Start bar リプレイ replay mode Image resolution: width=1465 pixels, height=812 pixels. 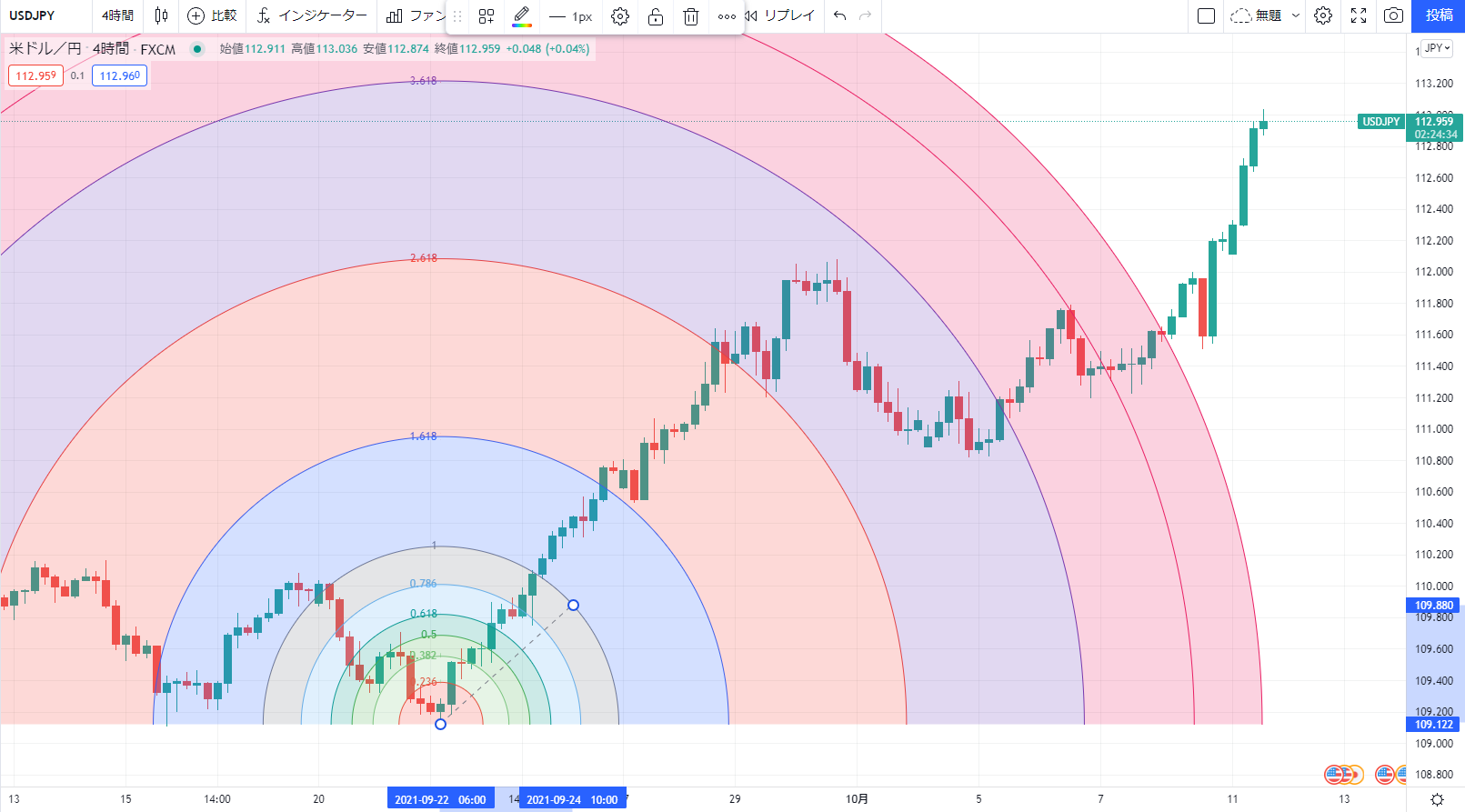779,15
